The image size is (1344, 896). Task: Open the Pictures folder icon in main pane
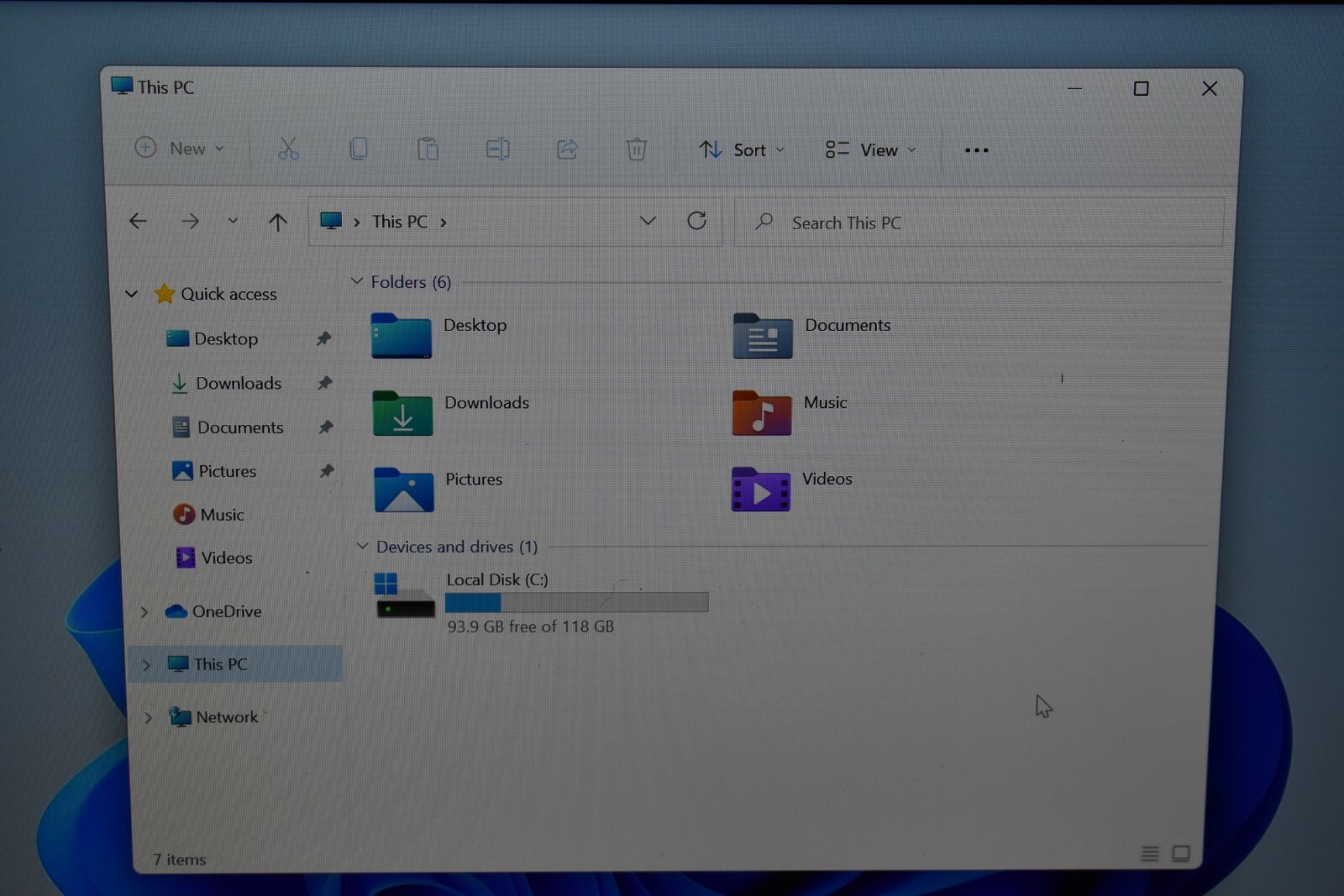[403, 490]
